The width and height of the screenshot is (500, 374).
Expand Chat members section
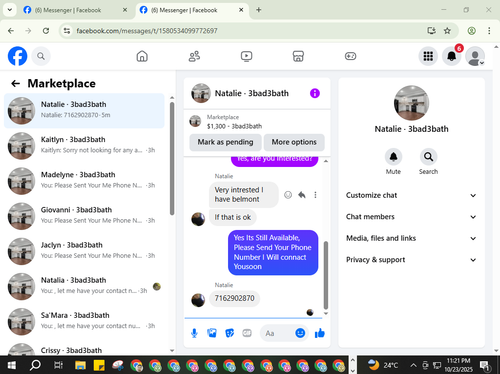click(411, 217)
